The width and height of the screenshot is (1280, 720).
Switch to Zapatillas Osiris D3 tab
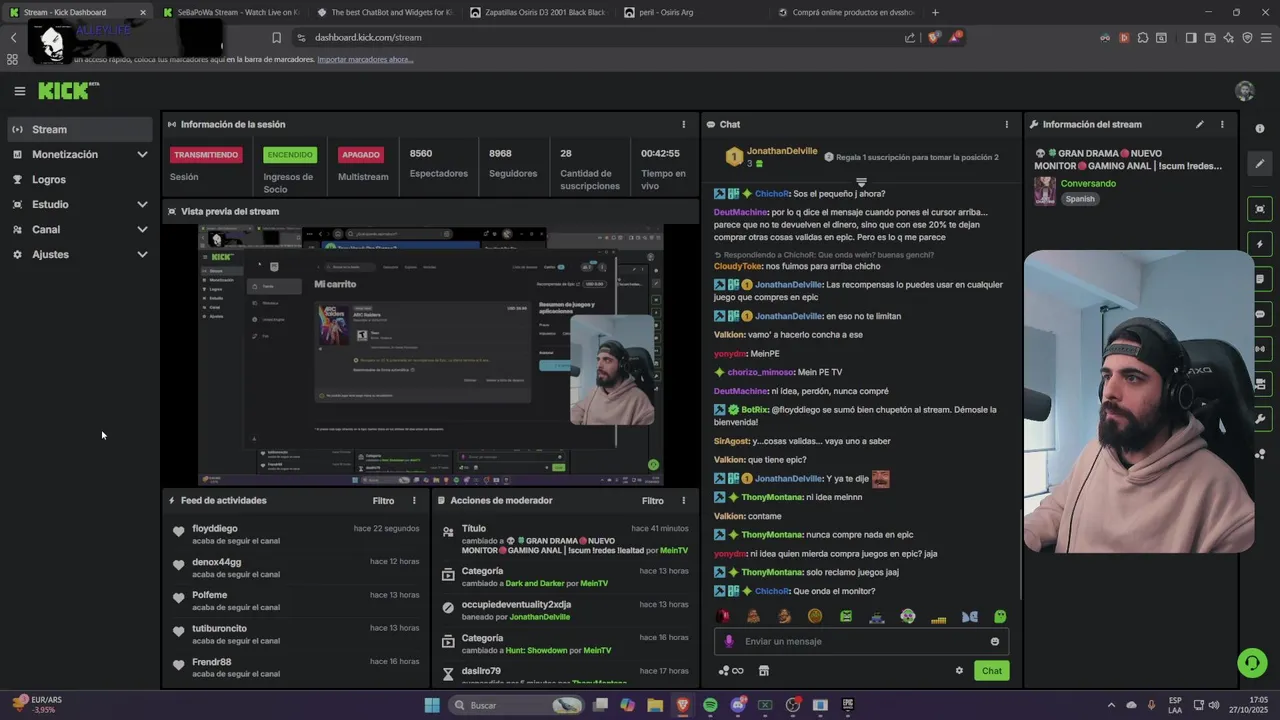pos(536,13)
